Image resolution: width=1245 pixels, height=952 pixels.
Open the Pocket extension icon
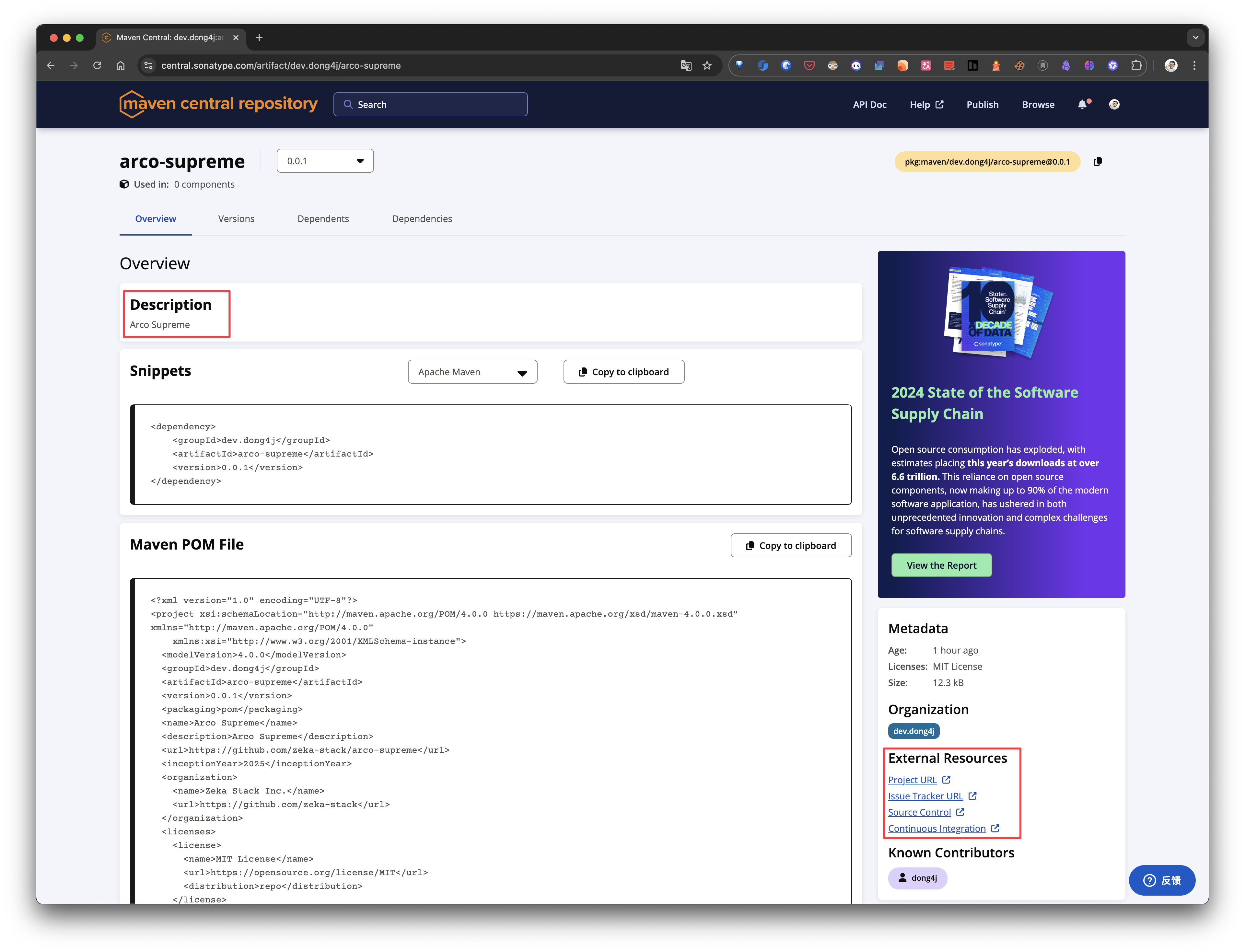[809, 66]
